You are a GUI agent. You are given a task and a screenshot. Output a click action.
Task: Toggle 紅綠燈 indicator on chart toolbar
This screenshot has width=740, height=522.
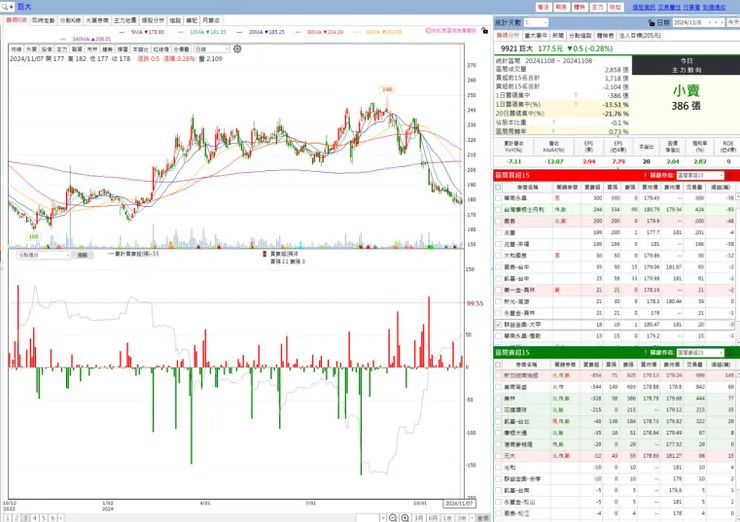tap(160, 49)
